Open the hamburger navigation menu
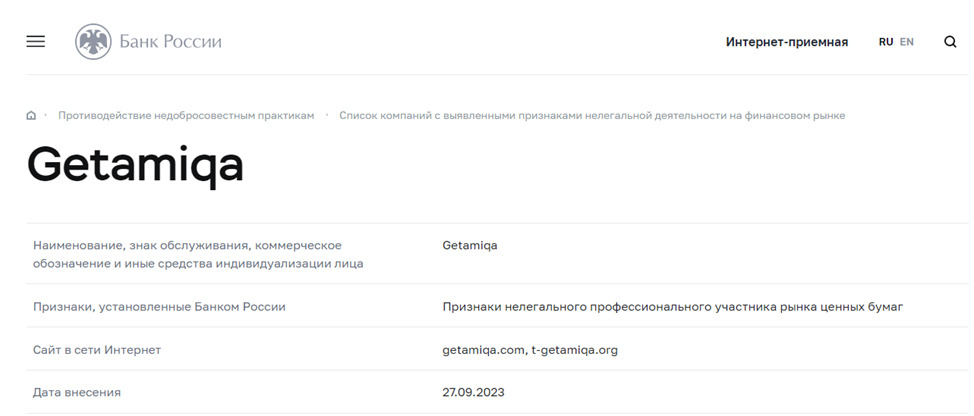The image size is (974, 416). tap(35, 42)
